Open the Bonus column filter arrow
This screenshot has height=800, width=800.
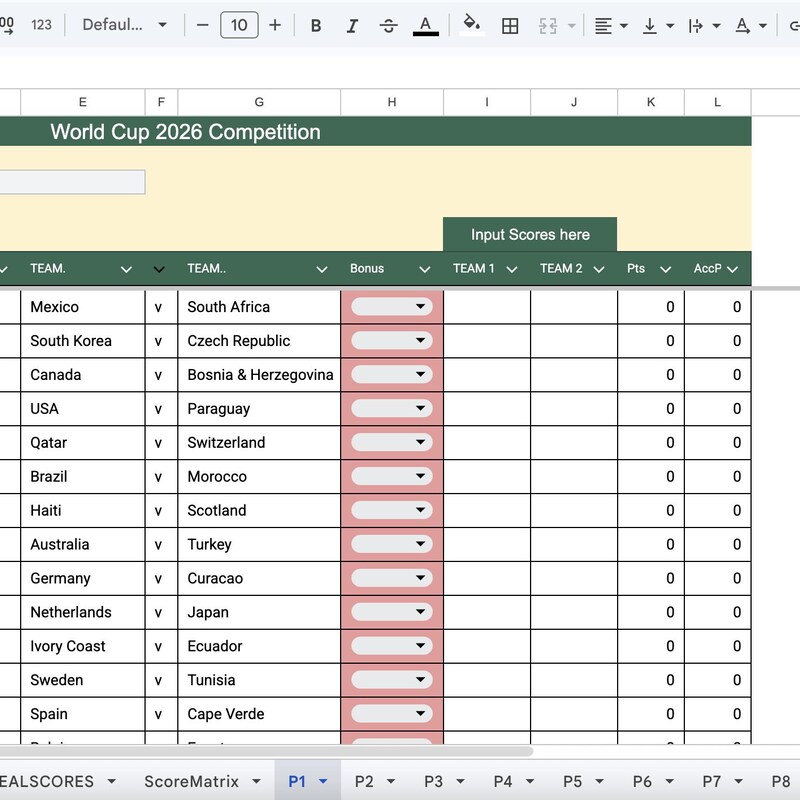424,269
